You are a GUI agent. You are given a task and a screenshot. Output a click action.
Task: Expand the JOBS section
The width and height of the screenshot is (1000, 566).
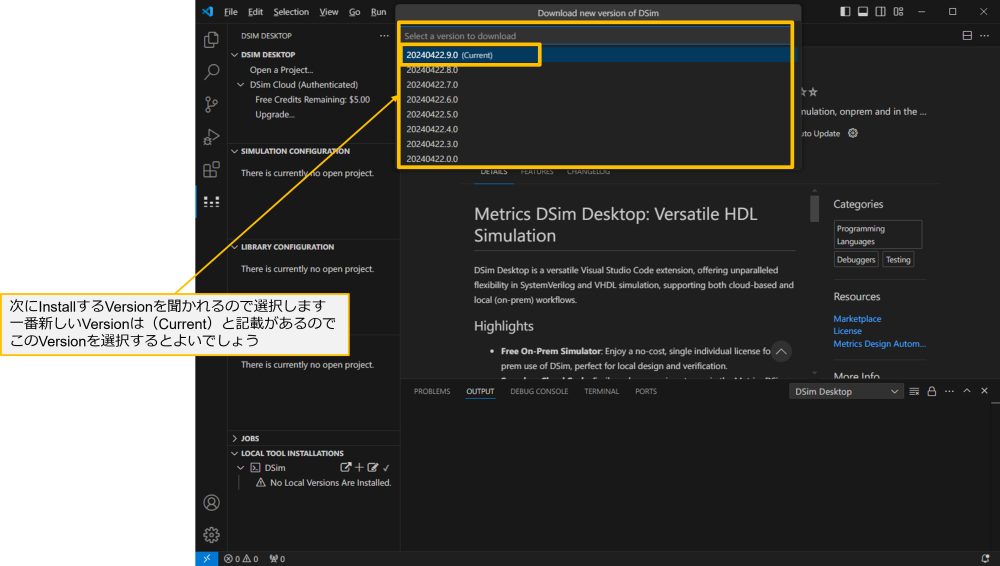point(235,438)
